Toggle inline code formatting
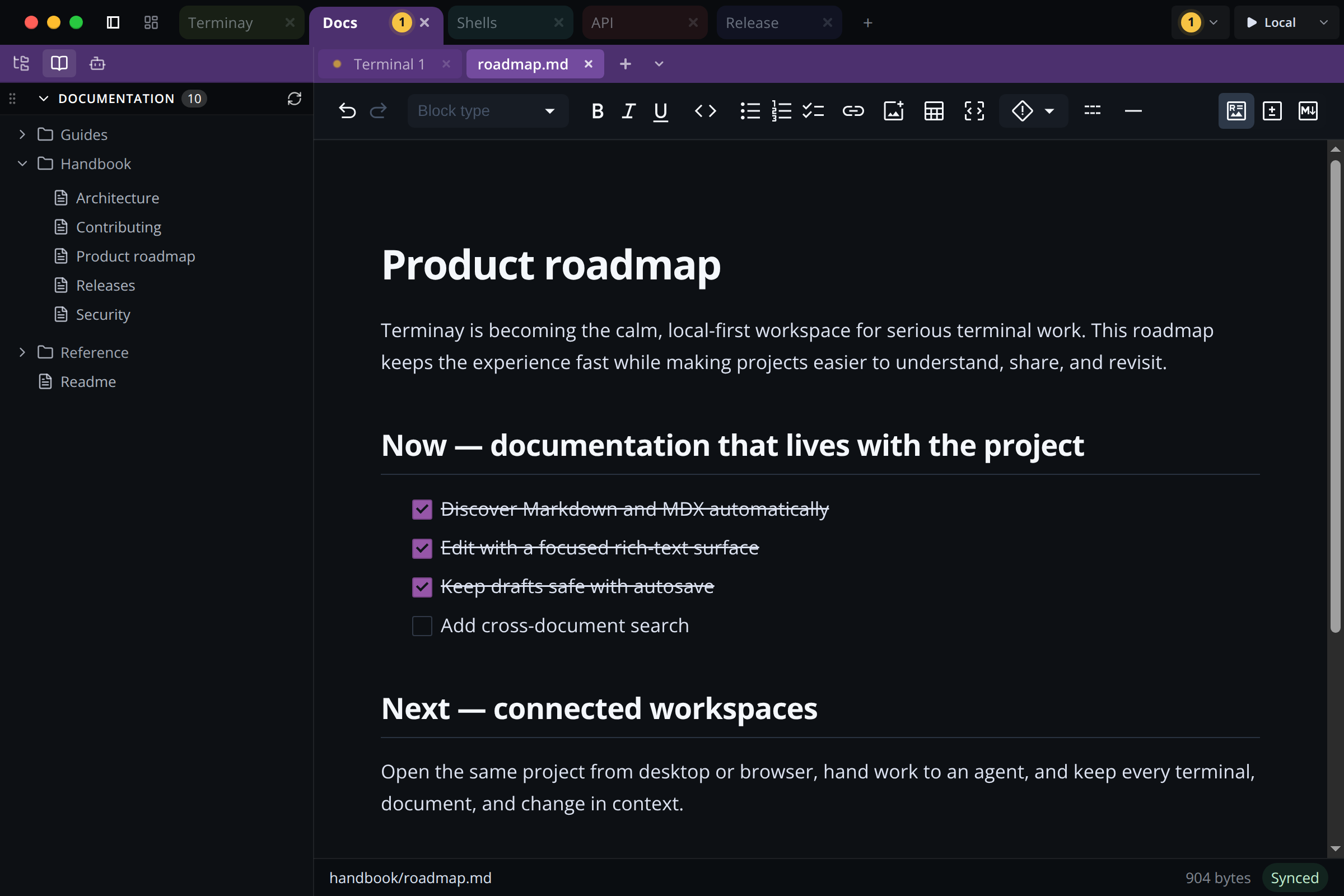Viewport: 1344px width, 896px height. point(705,111)
